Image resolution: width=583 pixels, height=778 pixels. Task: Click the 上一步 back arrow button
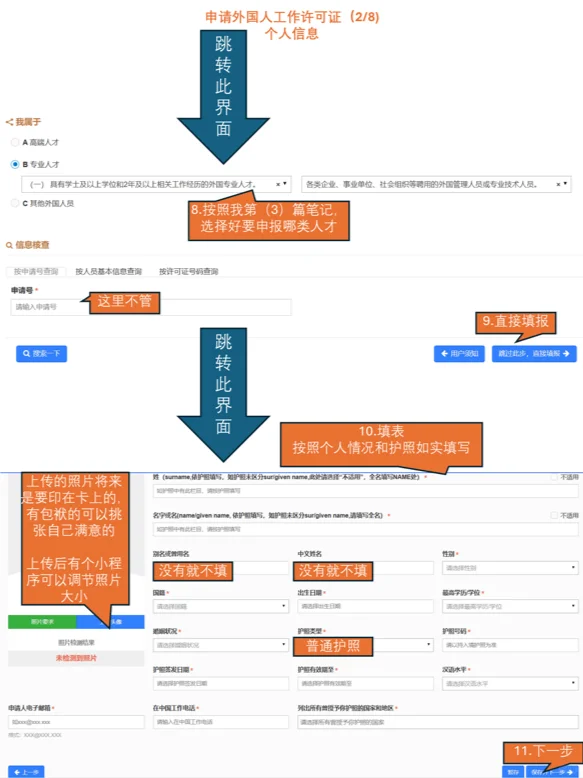(x=26, y=772)
